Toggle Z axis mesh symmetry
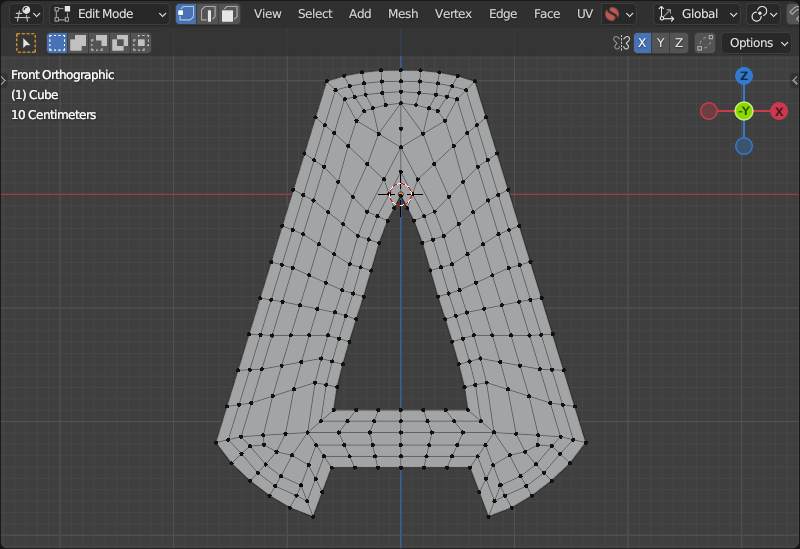The width and height of the screenshot is (800, 549). tap(679, 43)
